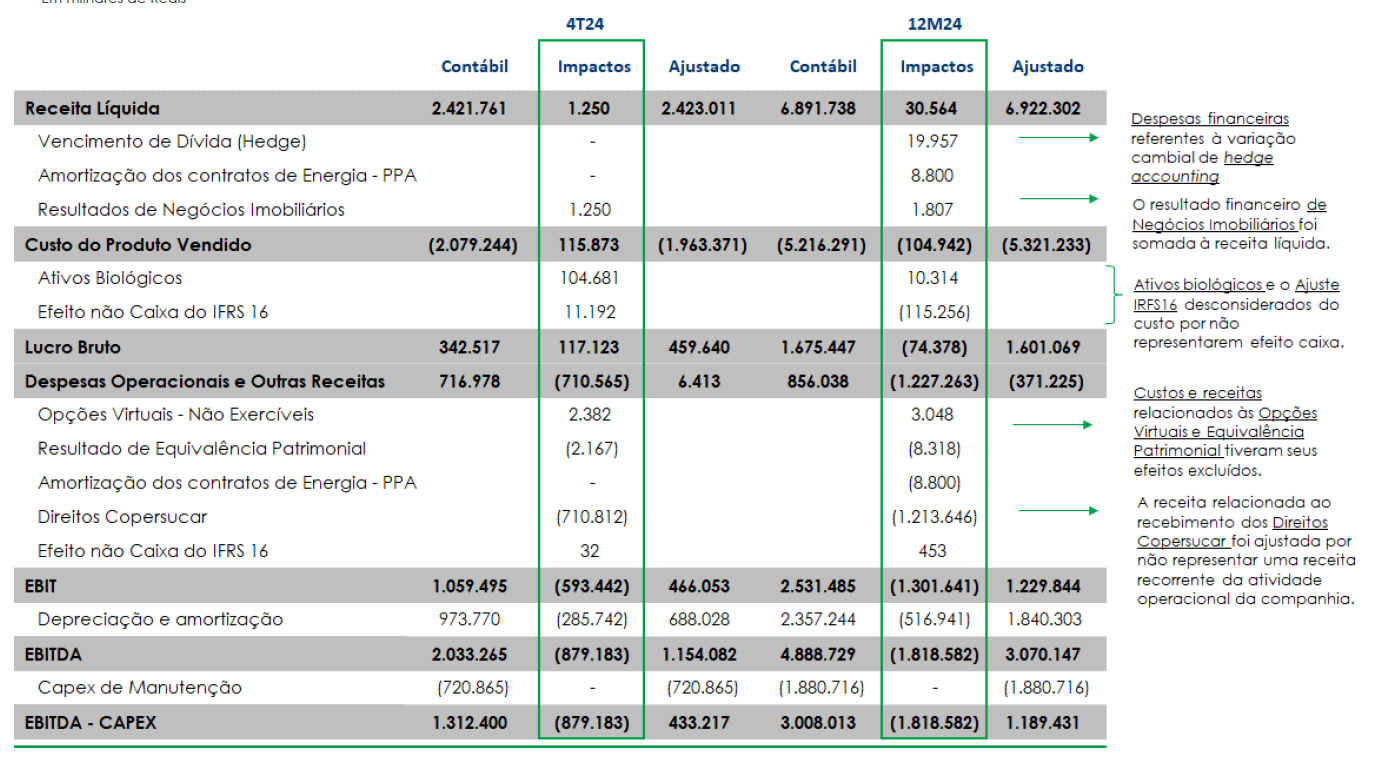Image resolution: width=1379 pixels, height=766 pixels.
Task: Select the Vencimento de Dívida (Hedge) label
Action: tap(172, 142)
